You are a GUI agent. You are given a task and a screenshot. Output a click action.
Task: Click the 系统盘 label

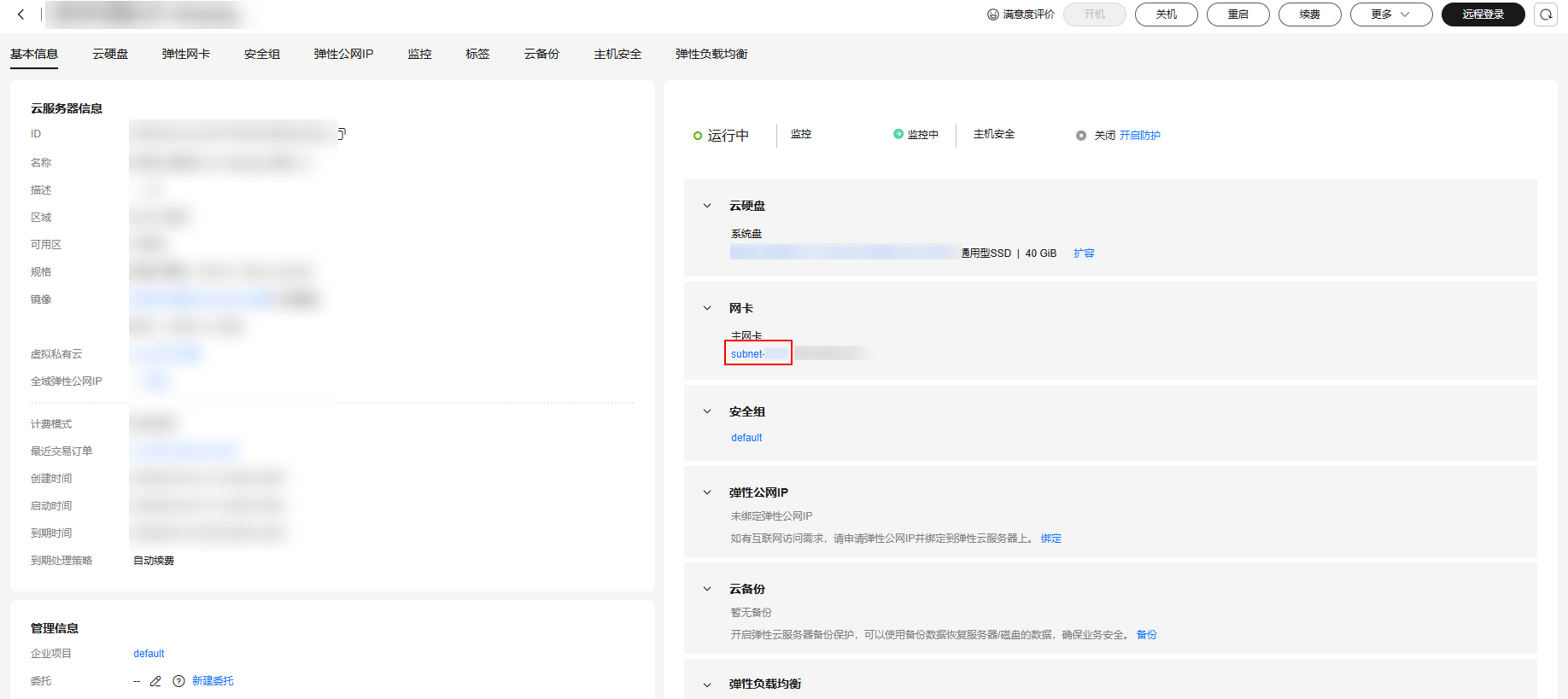click(x=746, y=234)
